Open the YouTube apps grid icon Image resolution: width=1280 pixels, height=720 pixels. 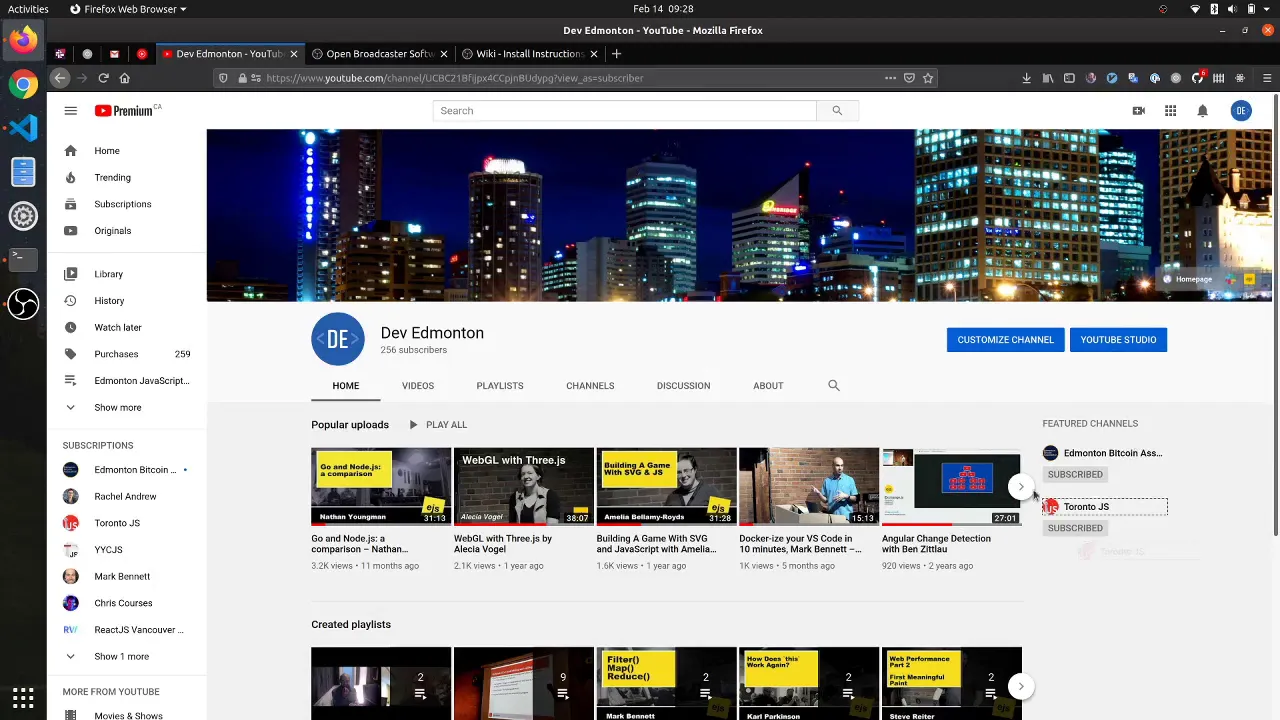click(x=1170, y=111)
